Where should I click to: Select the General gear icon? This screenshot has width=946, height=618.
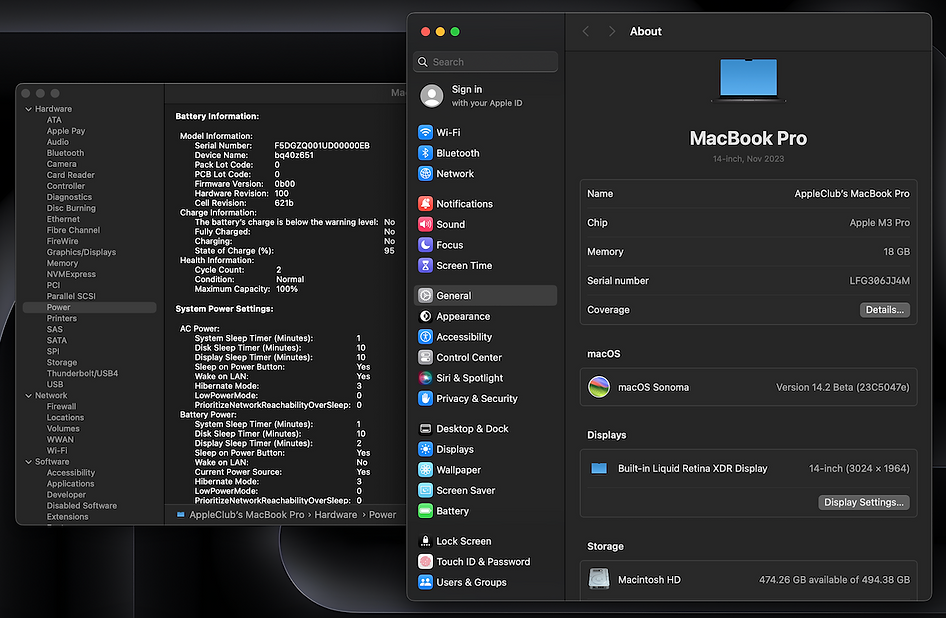pos(425,295)
